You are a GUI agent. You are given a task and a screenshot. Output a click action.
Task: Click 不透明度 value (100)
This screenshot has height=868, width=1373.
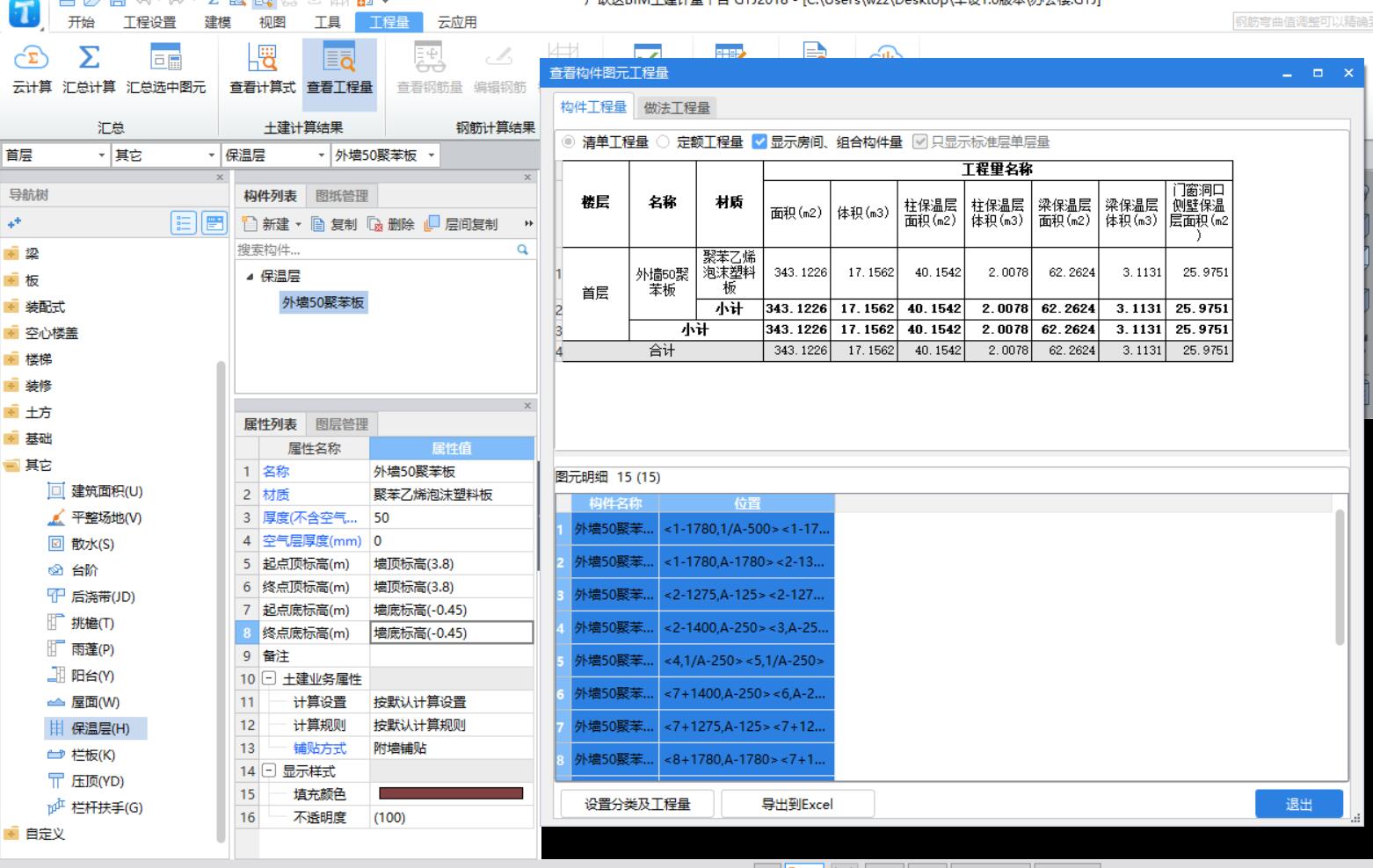click(452, 817)
